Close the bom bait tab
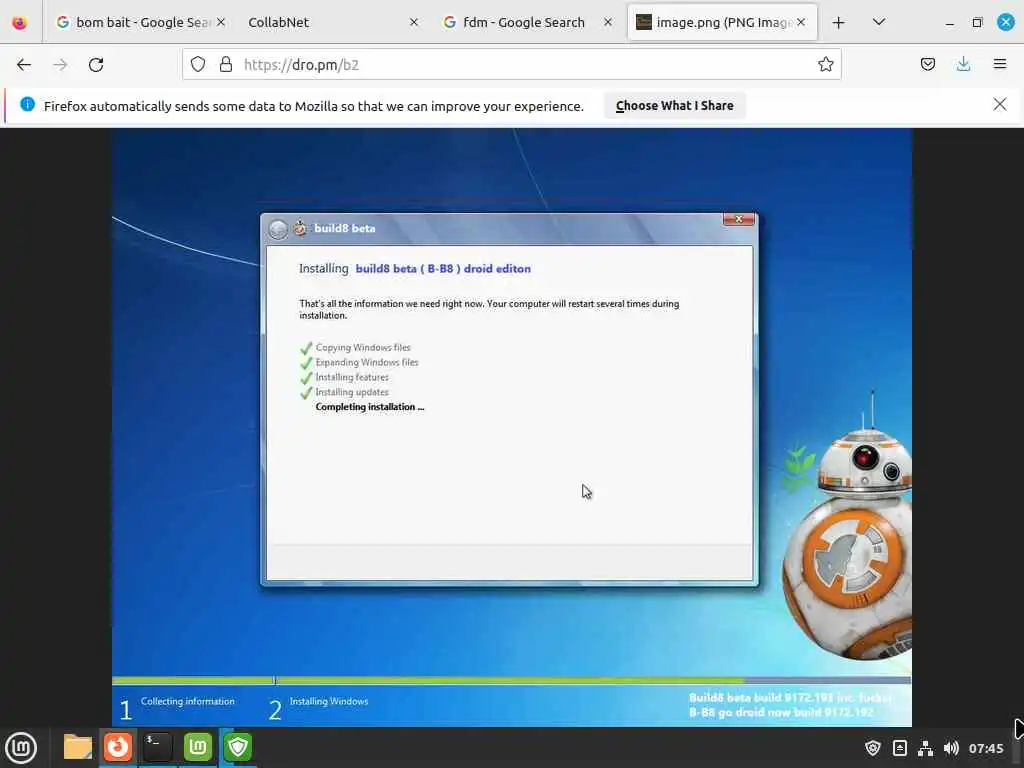The height and width of the screenshot is (768, 1024). pos(221,22)
